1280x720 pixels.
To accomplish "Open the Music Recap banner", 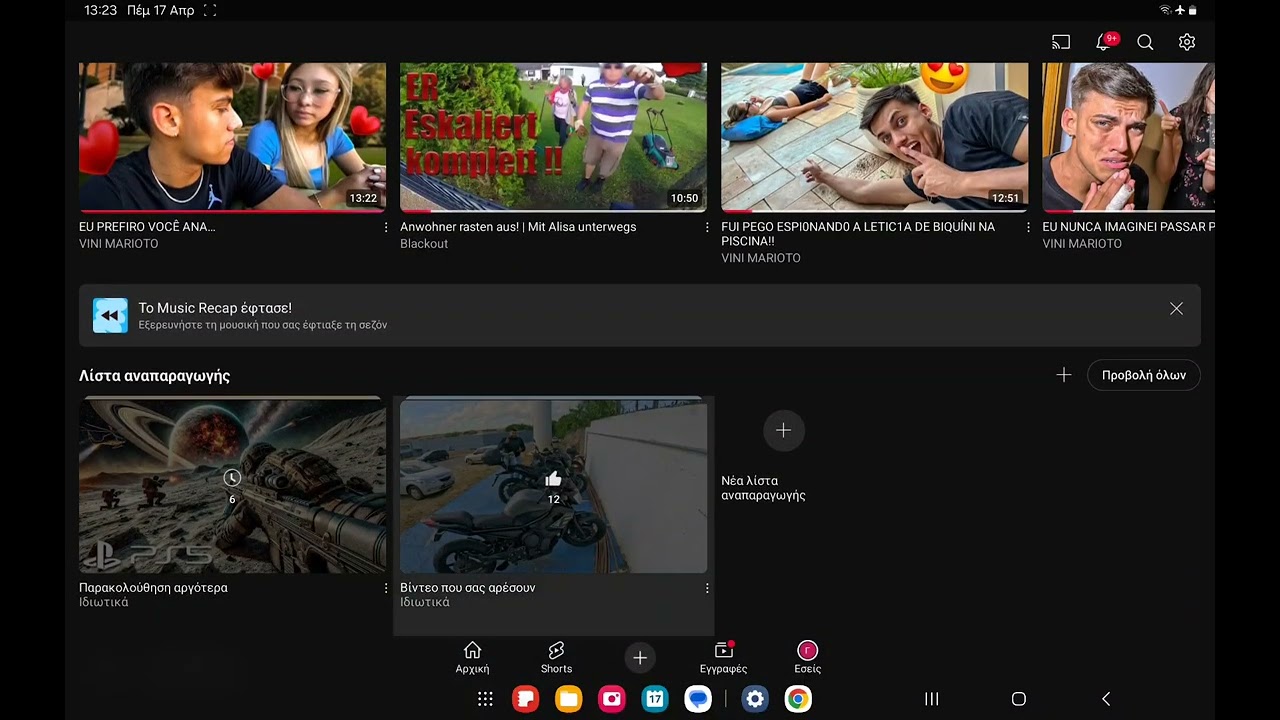I will click(x=640, y=315).
